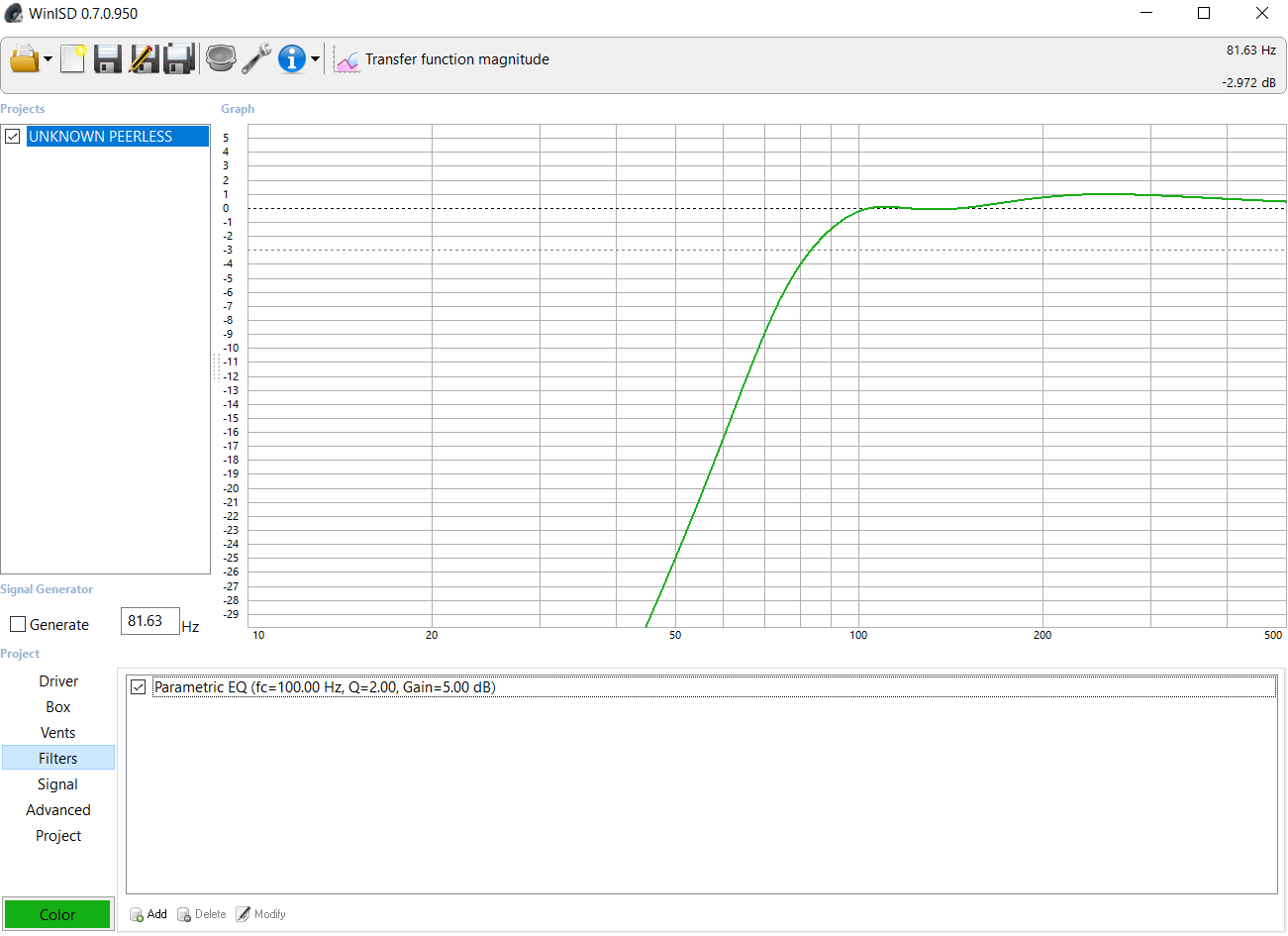Save all projects with the multi-floppy icon
Image resolution: width=1288 pixels, height=936 pixels.
[179, 59]
